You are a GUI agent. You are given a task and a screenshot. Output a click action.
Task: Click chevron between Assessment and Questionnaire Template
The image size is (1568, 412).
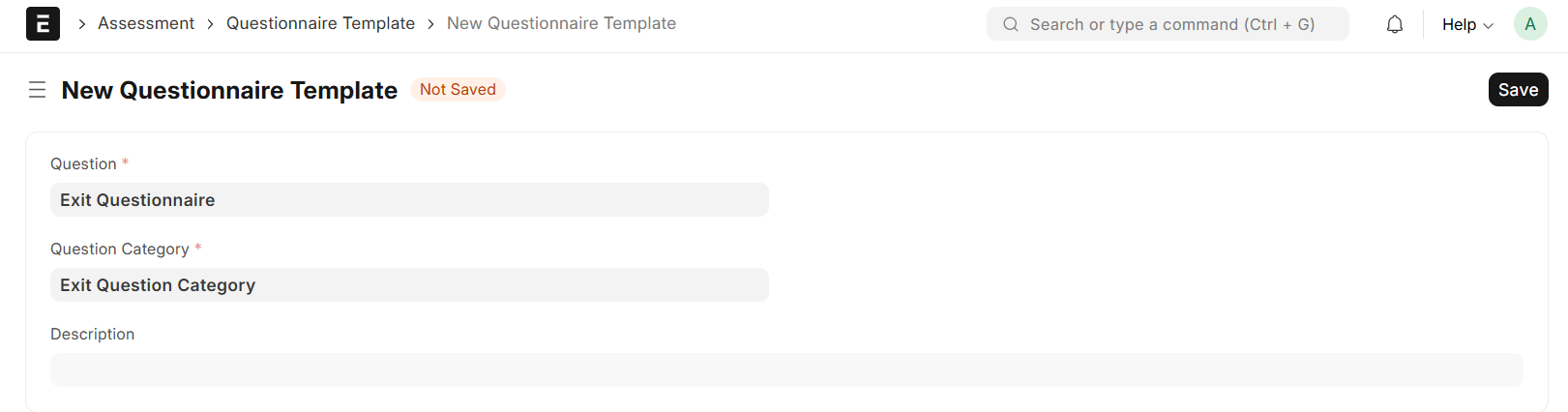point(210,24)
